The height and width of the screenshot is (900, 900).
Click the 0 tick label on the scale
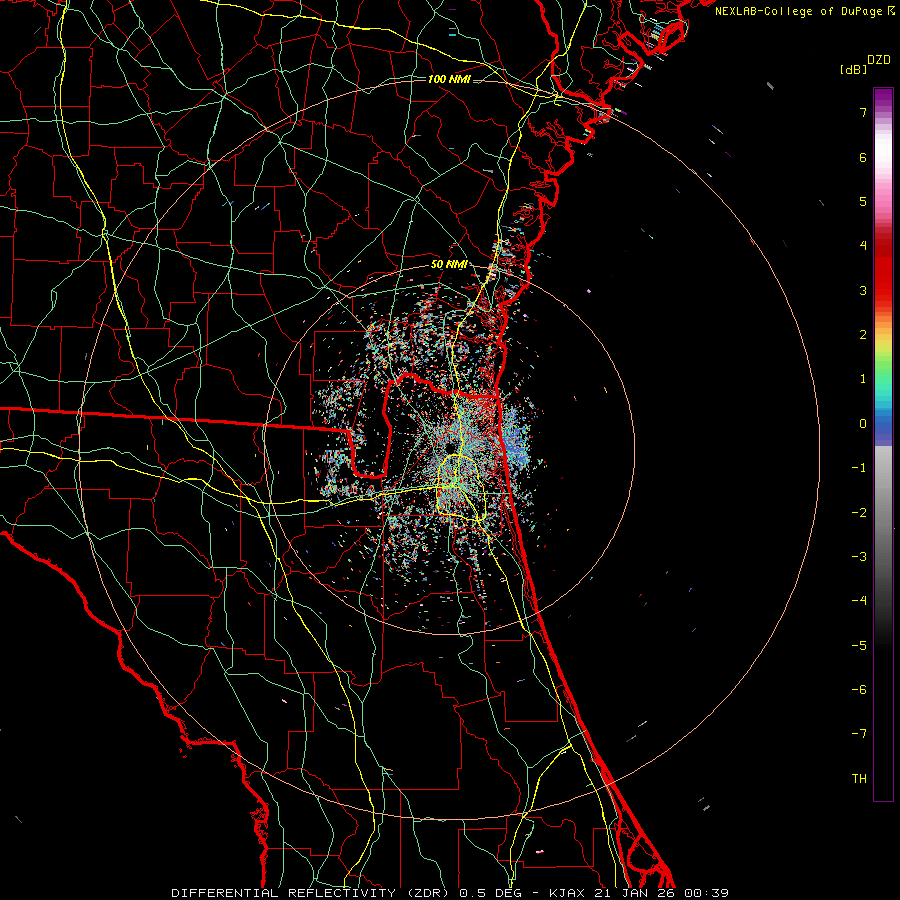863,424
